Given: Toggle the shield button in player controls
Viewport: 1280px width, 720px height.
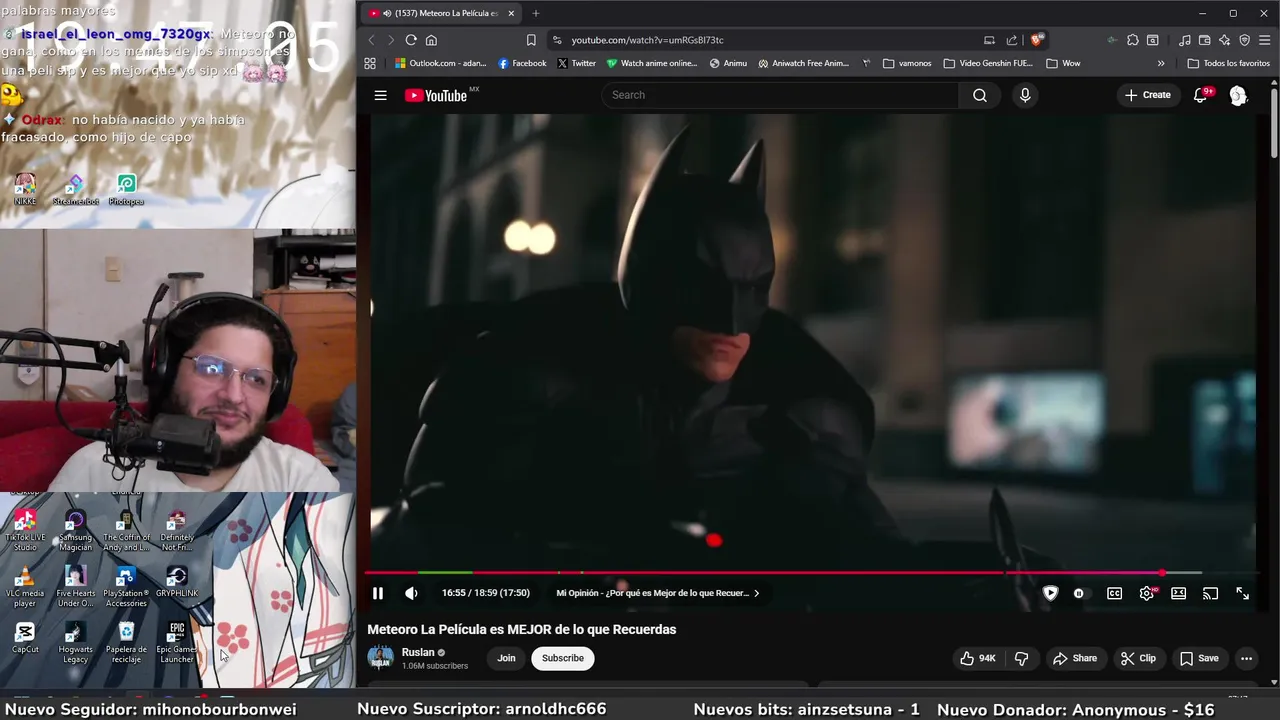Looking at the screenshot, I should click(x=1050, y=593).
